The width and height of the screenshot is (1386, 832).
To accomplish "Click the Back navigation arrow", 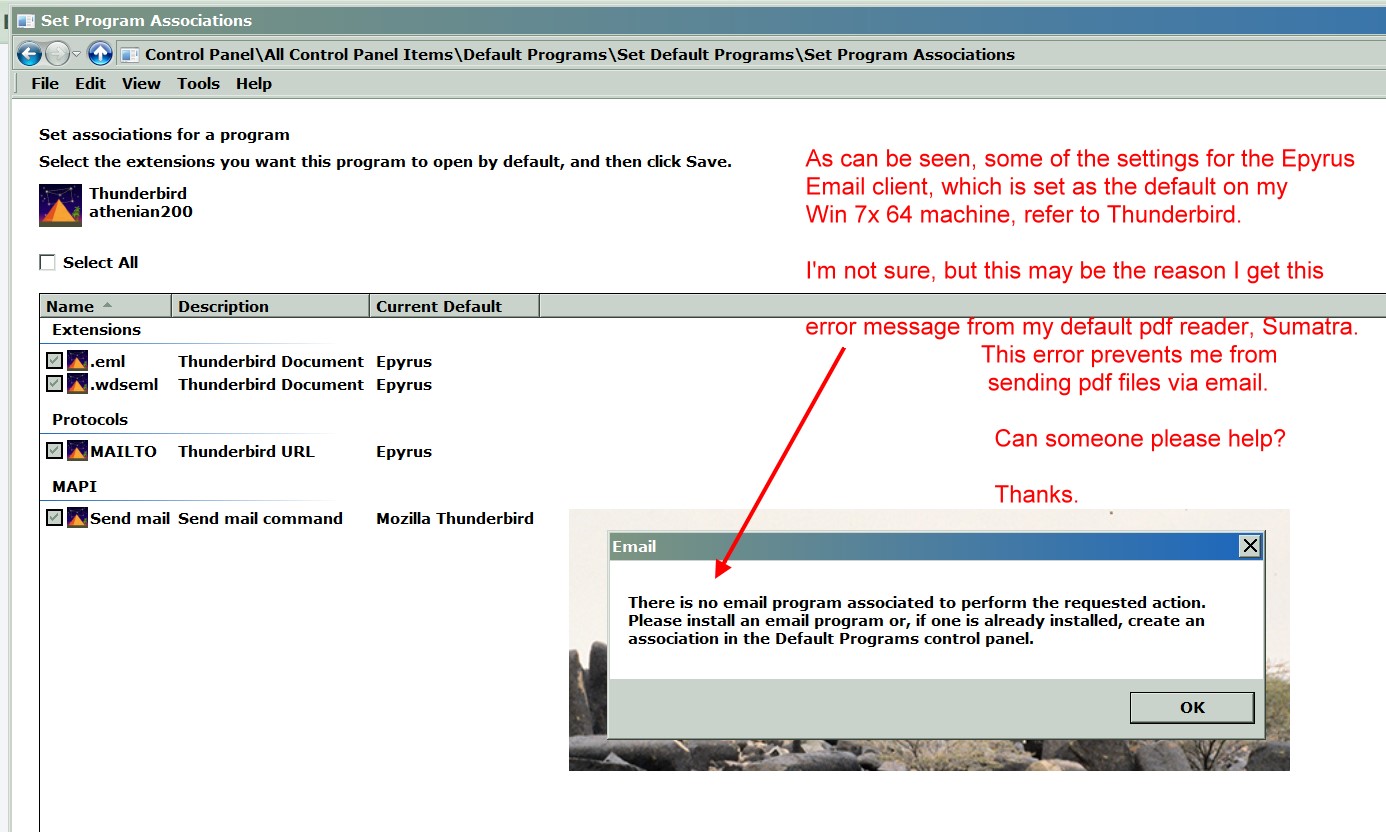I will click(x=29, y=54).
